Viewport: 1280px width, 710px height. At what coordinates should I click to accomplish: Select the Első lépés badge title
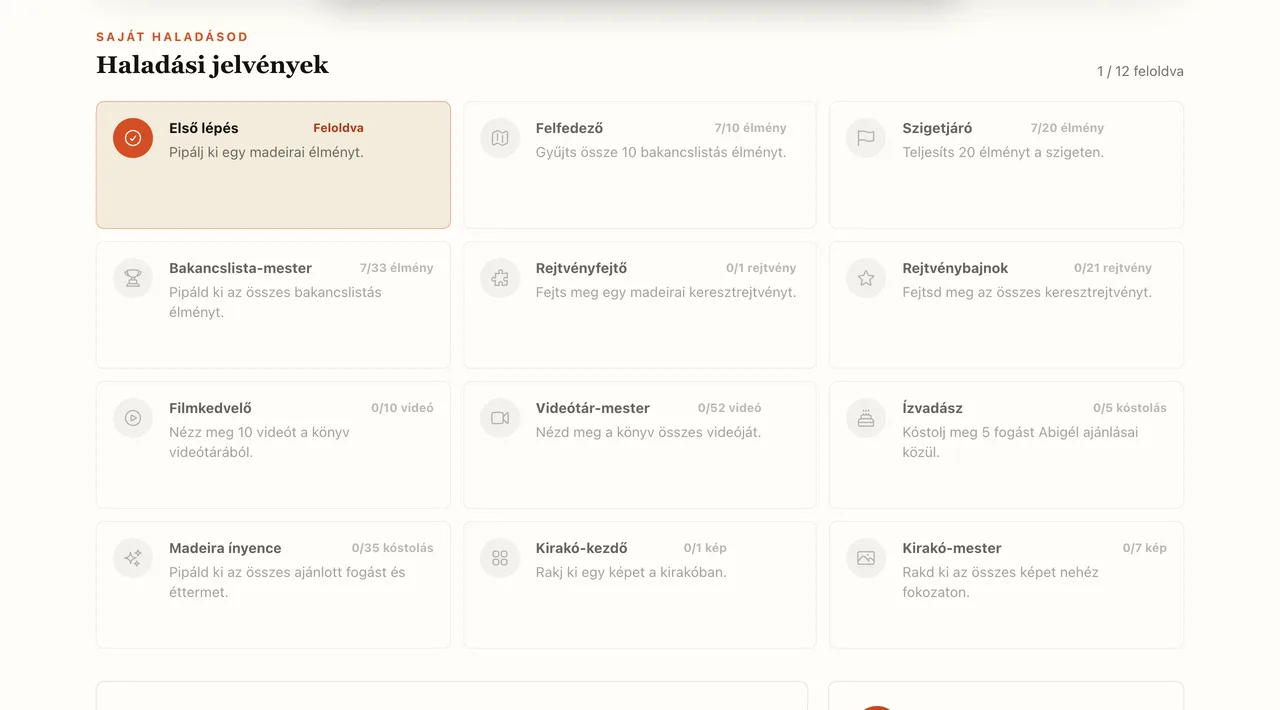(x=204, y=128)
